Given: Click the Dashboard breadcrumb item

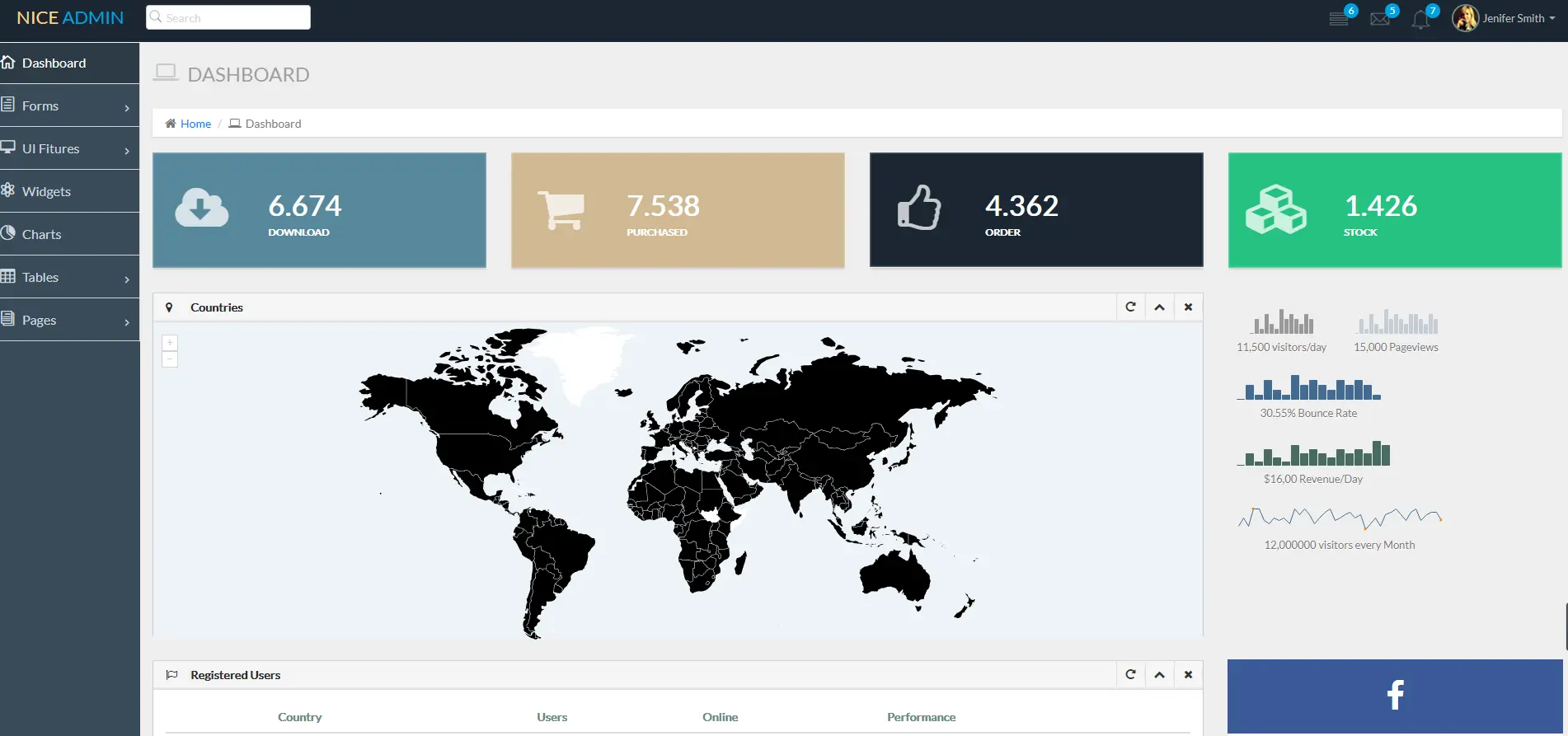Looking at the screenshot, I should [x=273, y=124].
